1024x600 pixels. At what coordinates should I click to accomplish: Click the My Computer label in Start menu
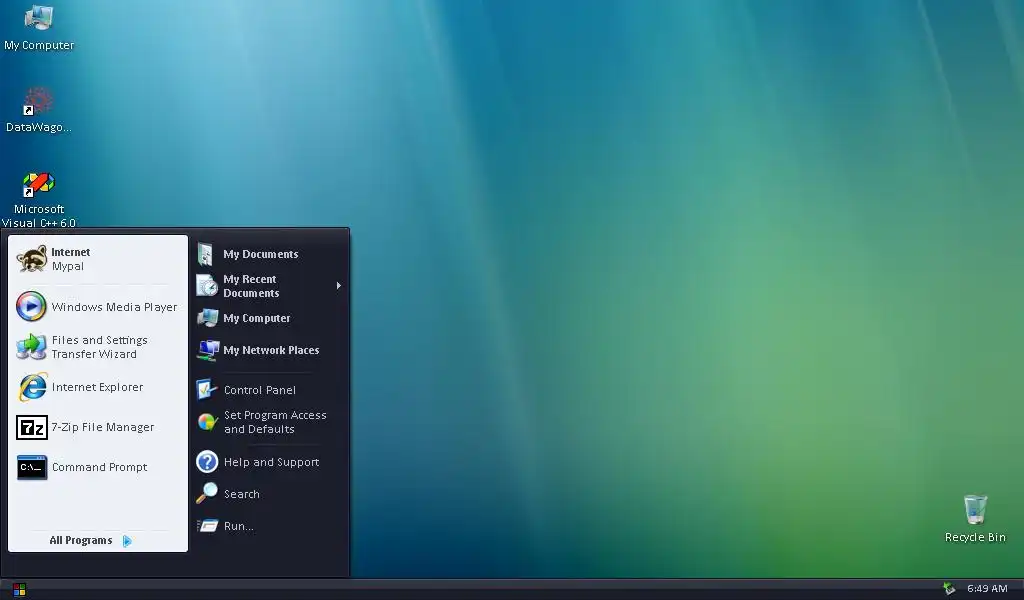pyautogui.click(x=257, y=318)
